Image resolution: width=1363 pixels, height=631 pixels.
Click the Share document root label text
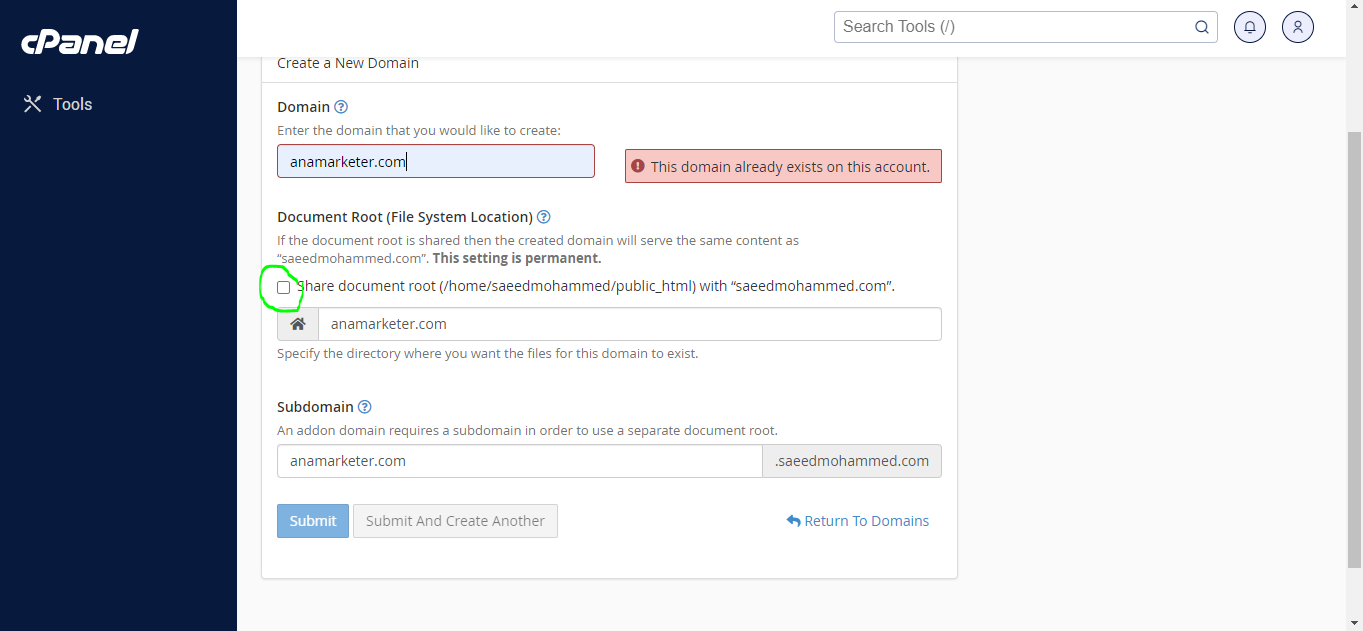pyautogui.click(x=597, y=286)
